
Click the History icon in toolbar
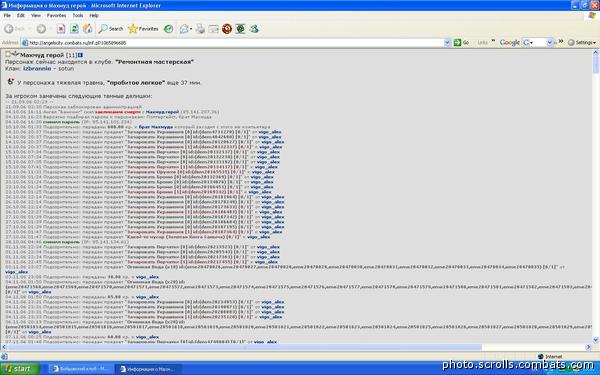168,29
